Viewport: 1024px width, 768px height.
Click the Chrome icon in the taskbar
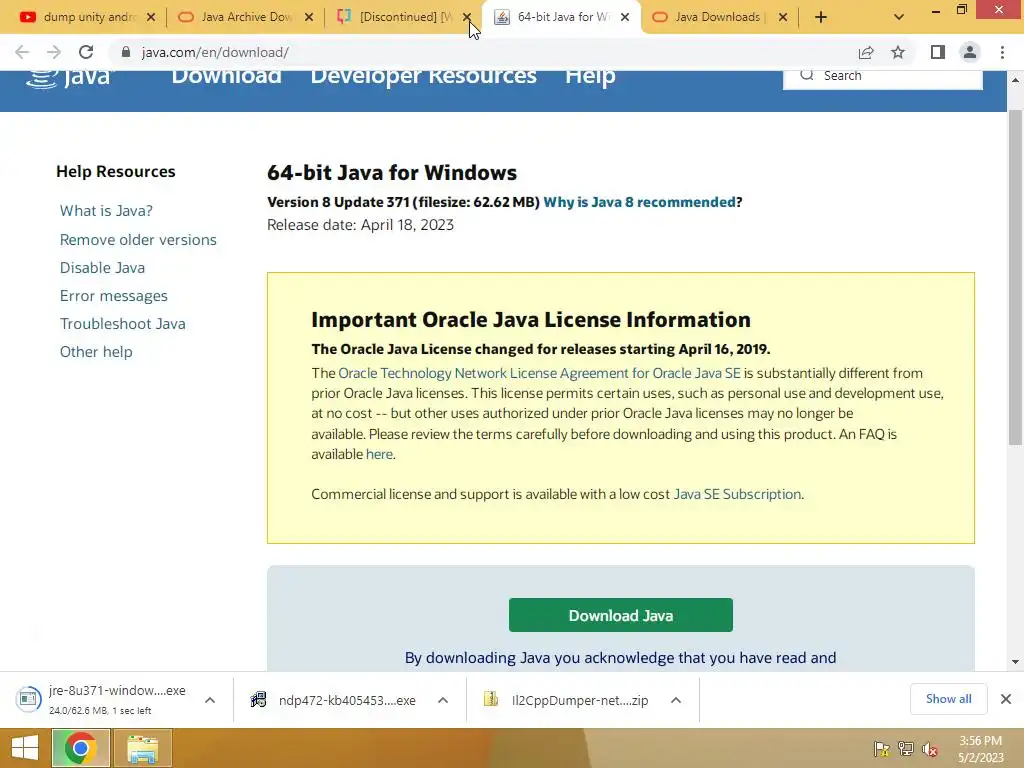pos(81,748)
